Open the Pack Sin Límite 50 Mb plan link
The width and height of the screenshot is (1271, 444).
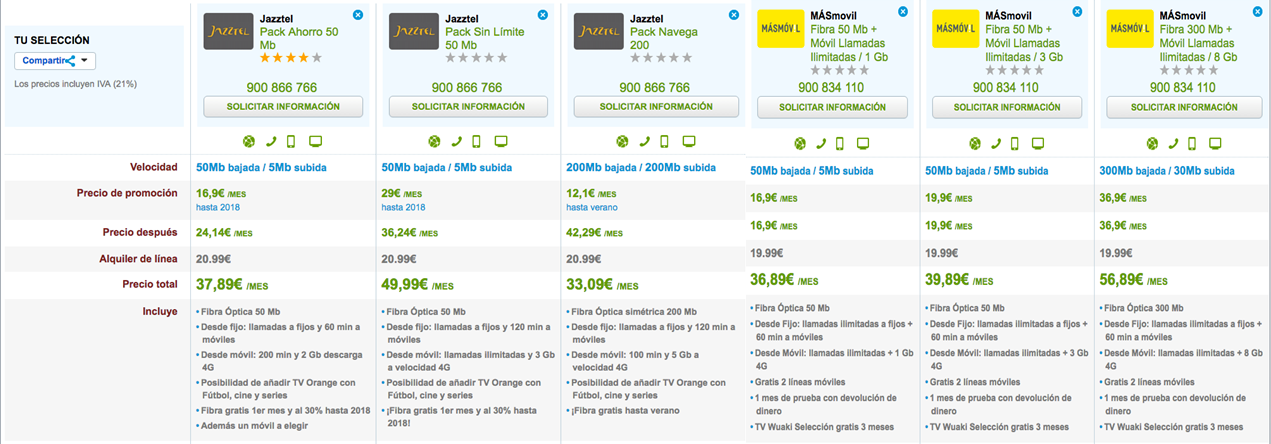pos(485,39)
